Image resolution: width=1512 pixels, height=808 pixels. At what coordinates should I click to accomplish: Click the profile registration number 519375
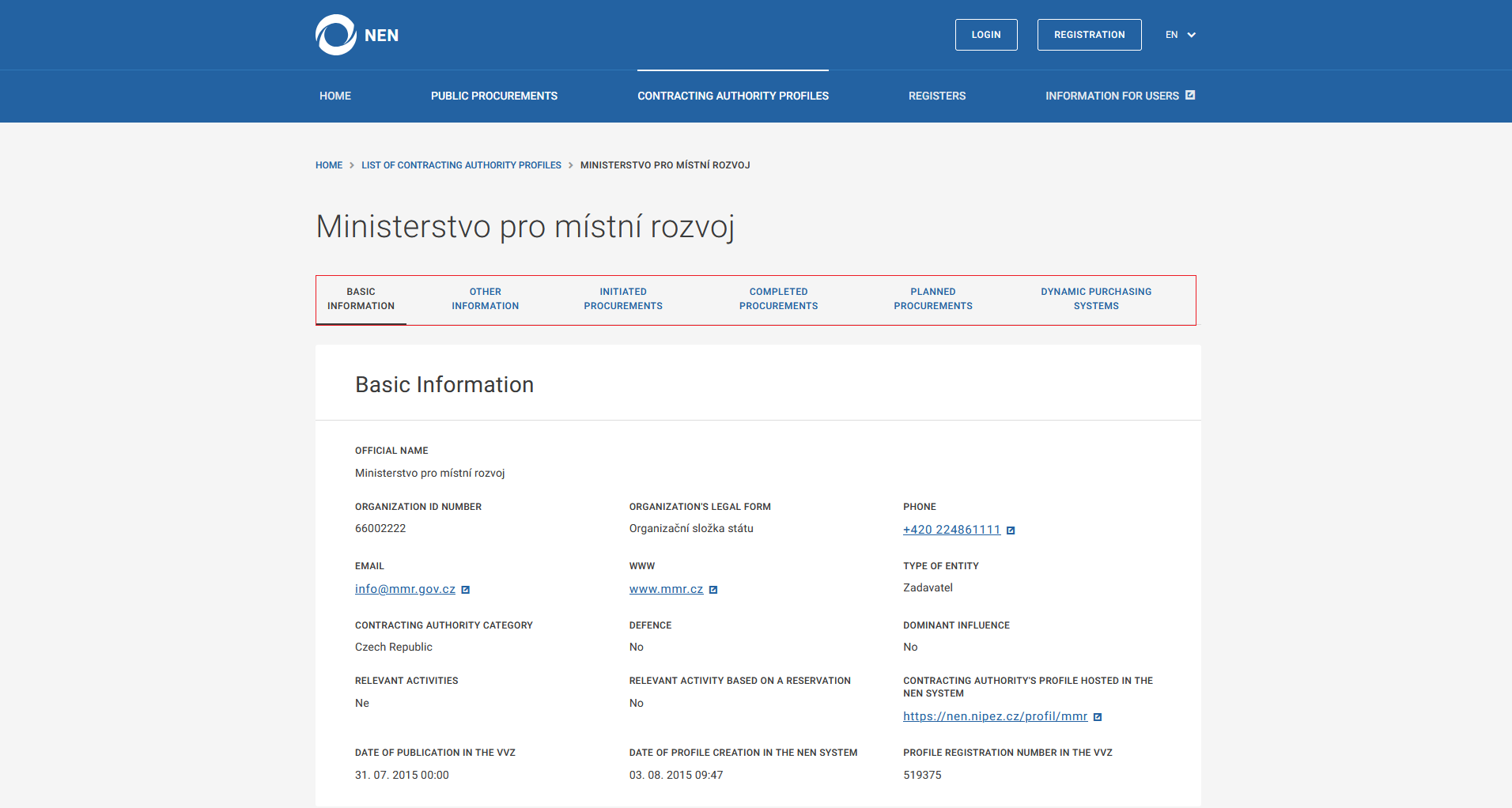tap(922, 775)
